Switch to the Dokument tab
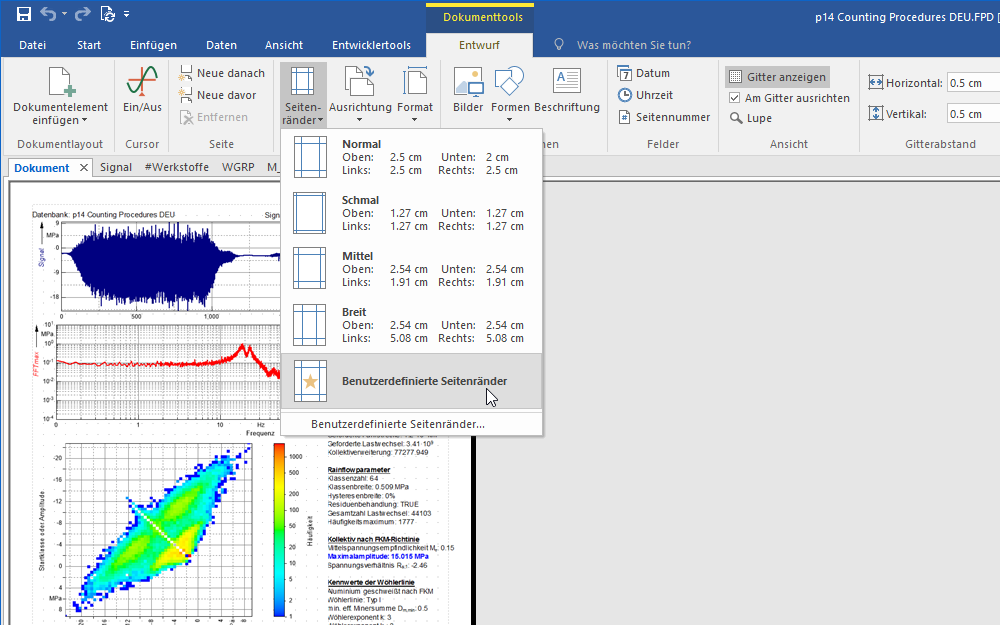 [41, 168]
